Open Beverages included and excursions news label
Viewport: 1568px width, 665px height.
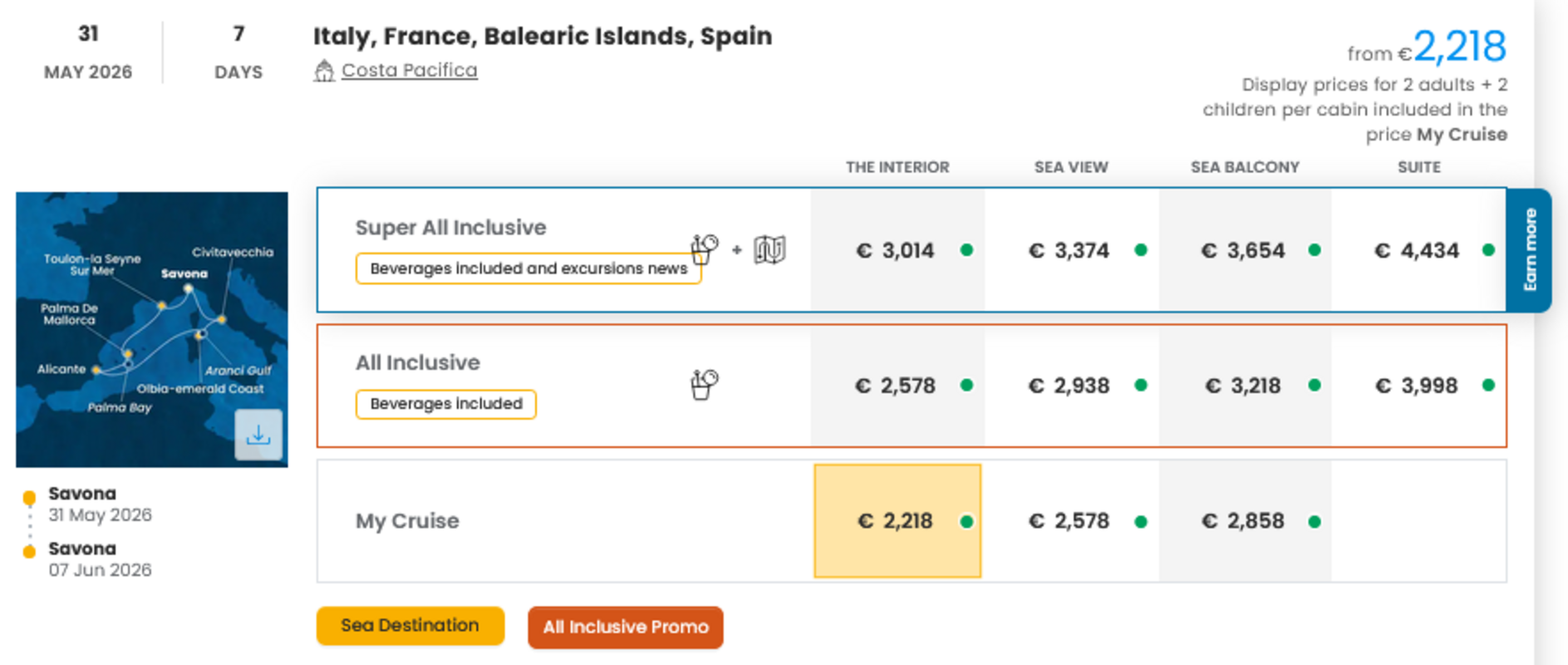coord(528,268)
